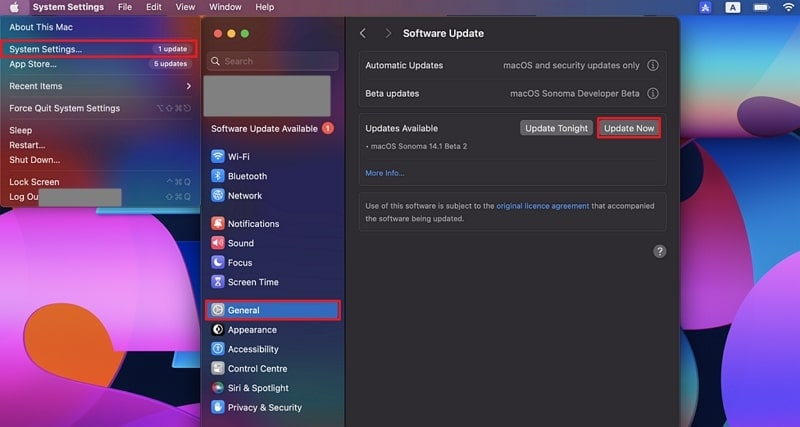This screenshot has height=427, width=800.
Task: Choose System Settings… menu entry
Action: (x=98, y=49)
